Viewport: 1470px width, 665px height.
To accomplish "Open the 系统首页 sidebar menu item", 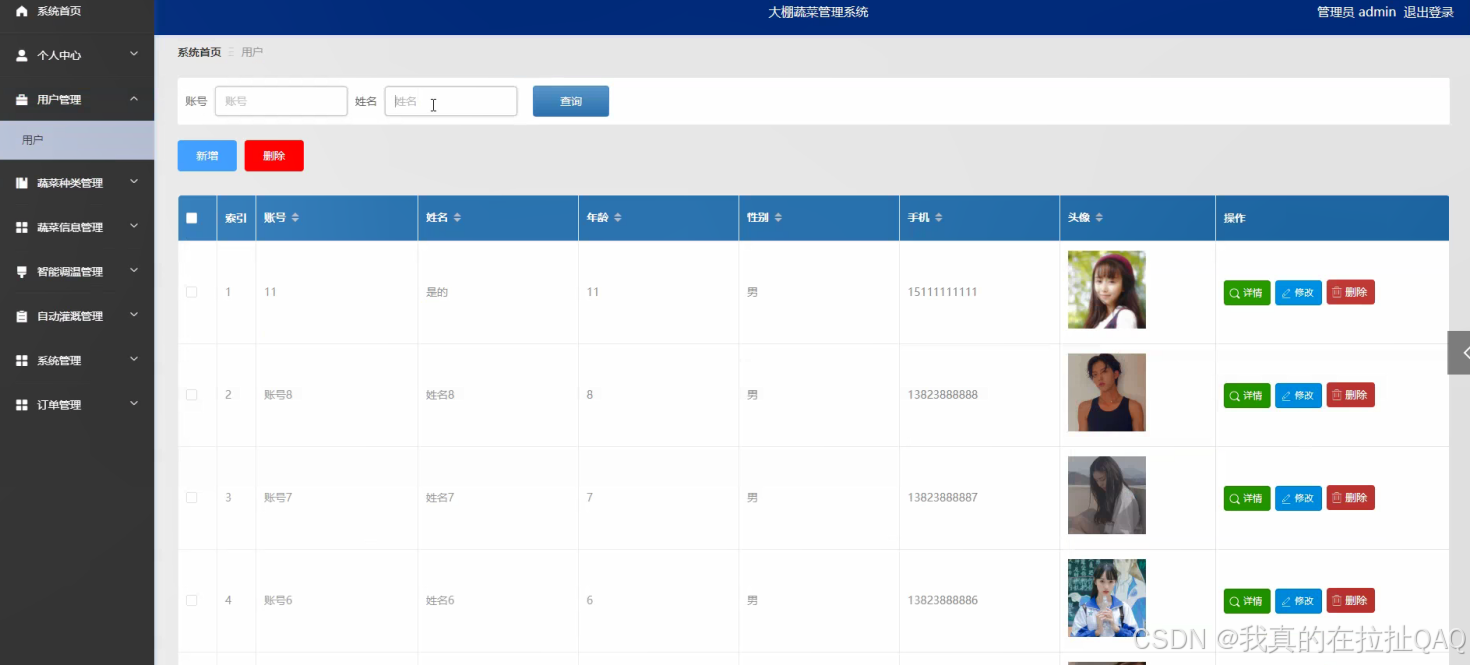I will pos(77,11).
